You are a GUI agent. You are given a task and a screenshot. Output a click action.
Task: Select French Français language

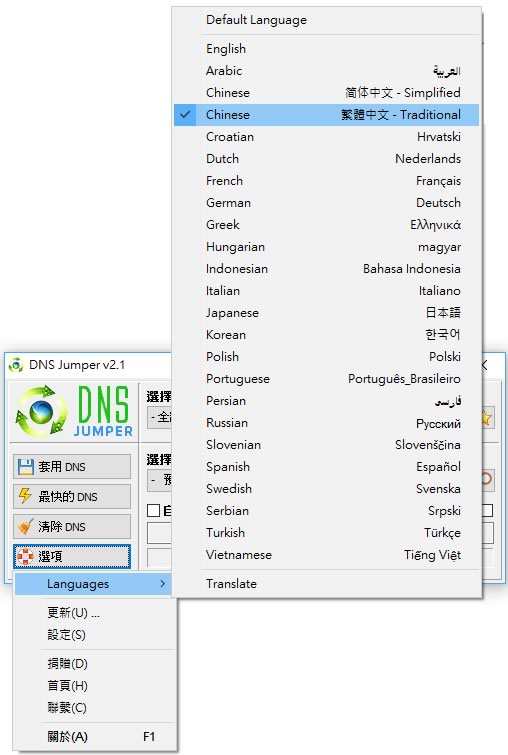click(326, 181)
